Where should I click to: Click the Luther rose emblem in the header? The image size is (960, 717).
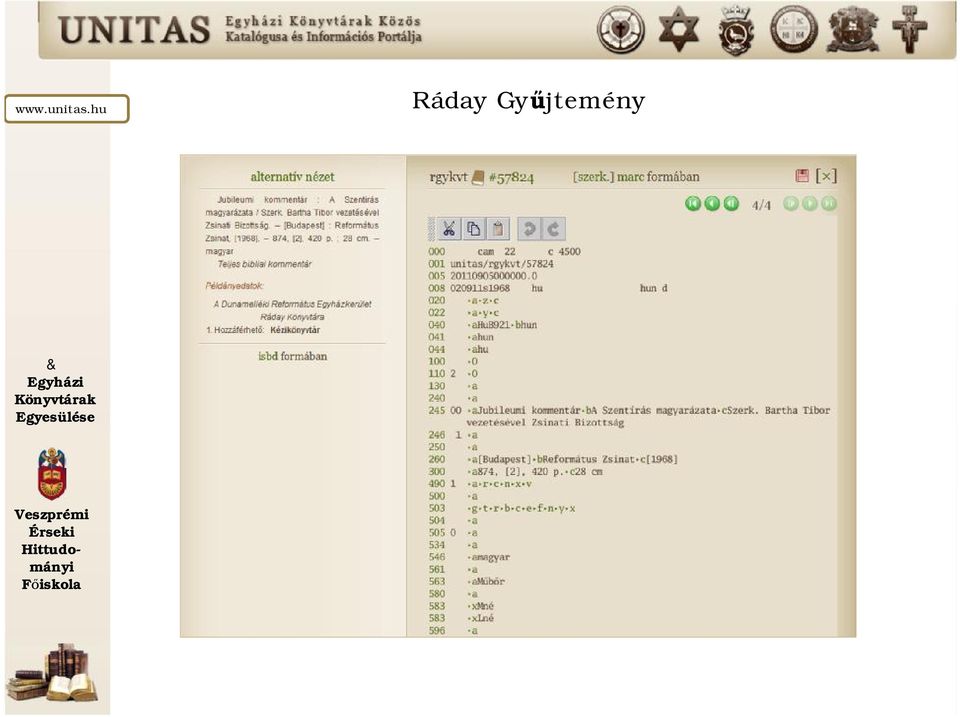(621, 29)
